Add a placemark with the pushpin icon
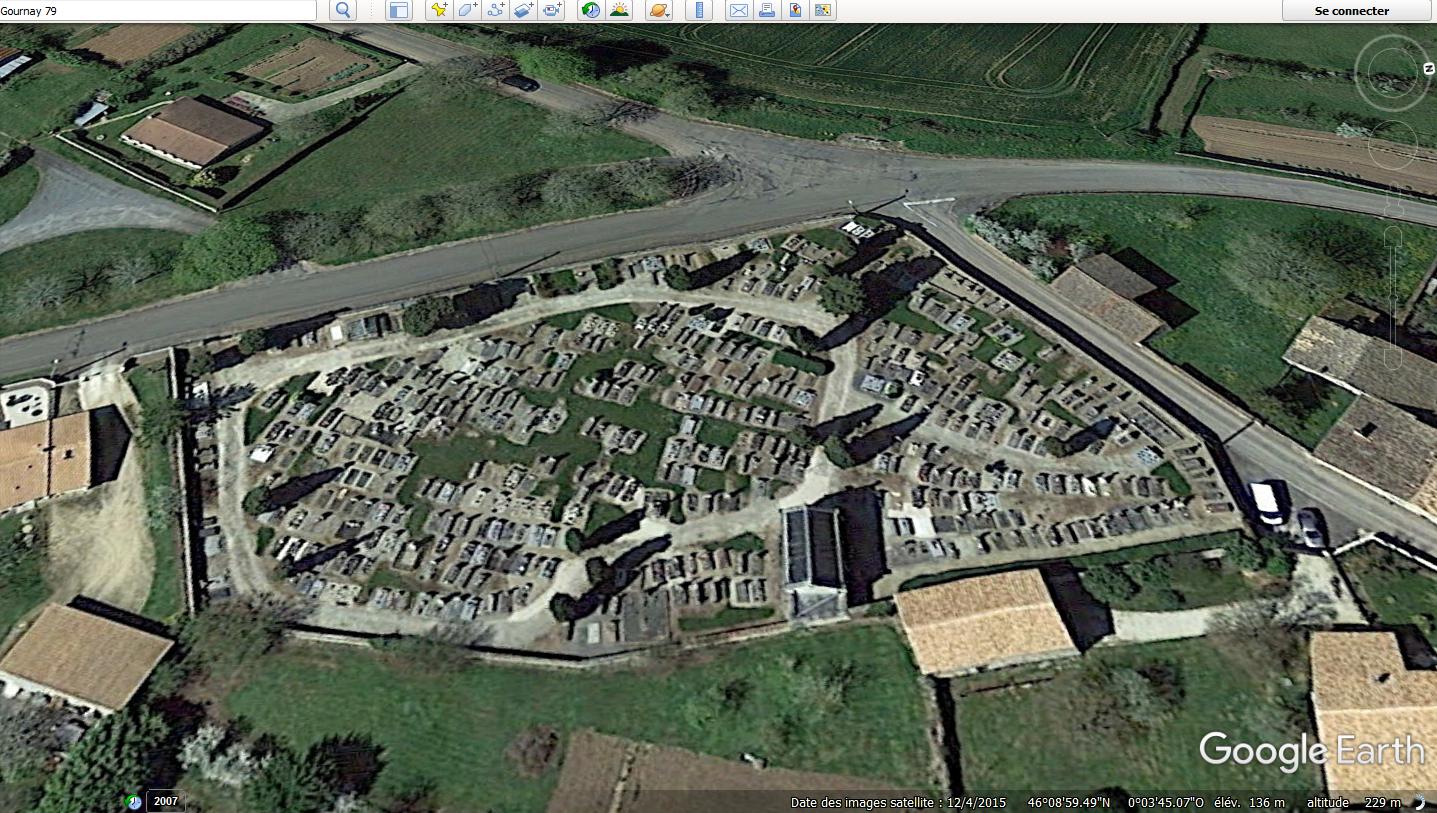 pyautogui.click(x=439, y=11)
